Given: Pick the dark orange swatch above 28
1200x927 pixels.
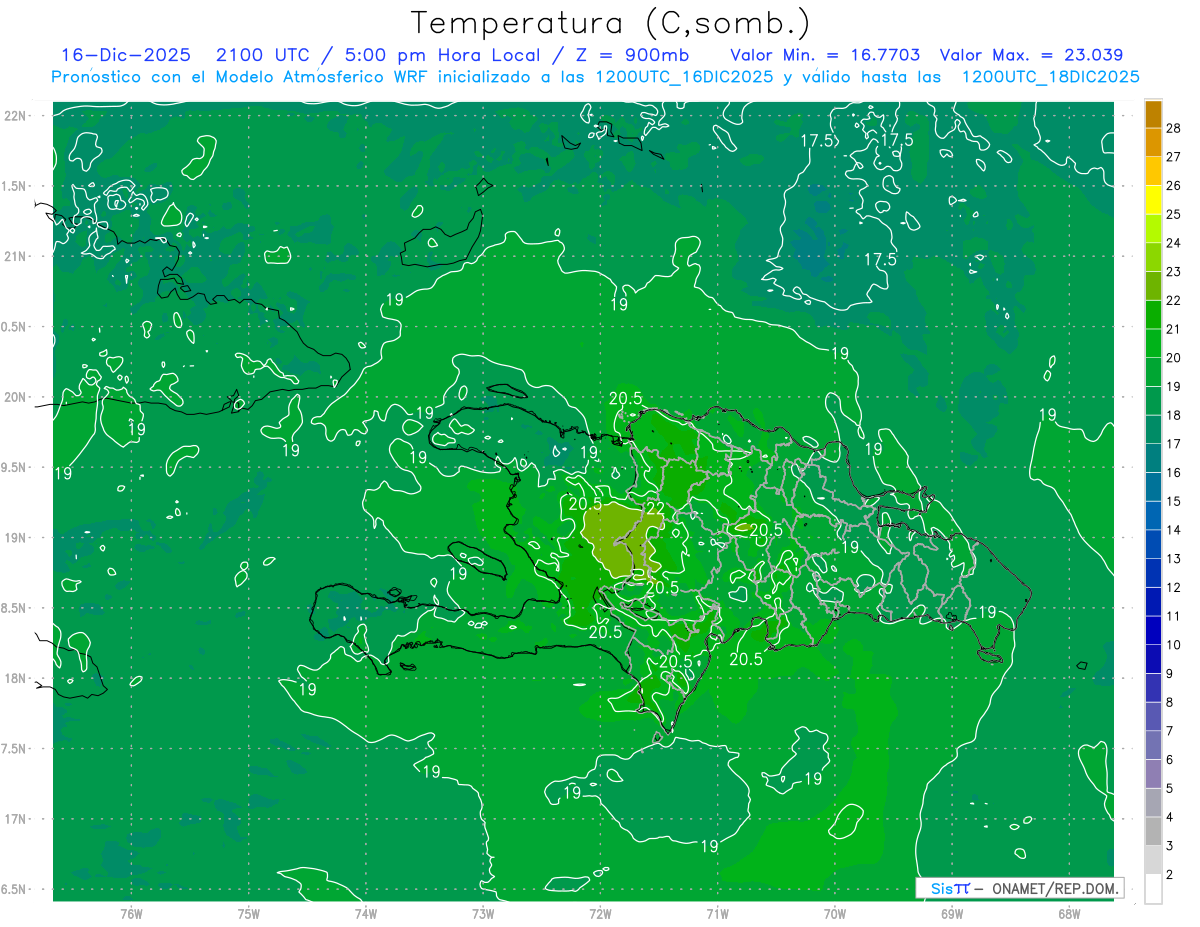Looking at the screenshot, I should (1153, 113).
